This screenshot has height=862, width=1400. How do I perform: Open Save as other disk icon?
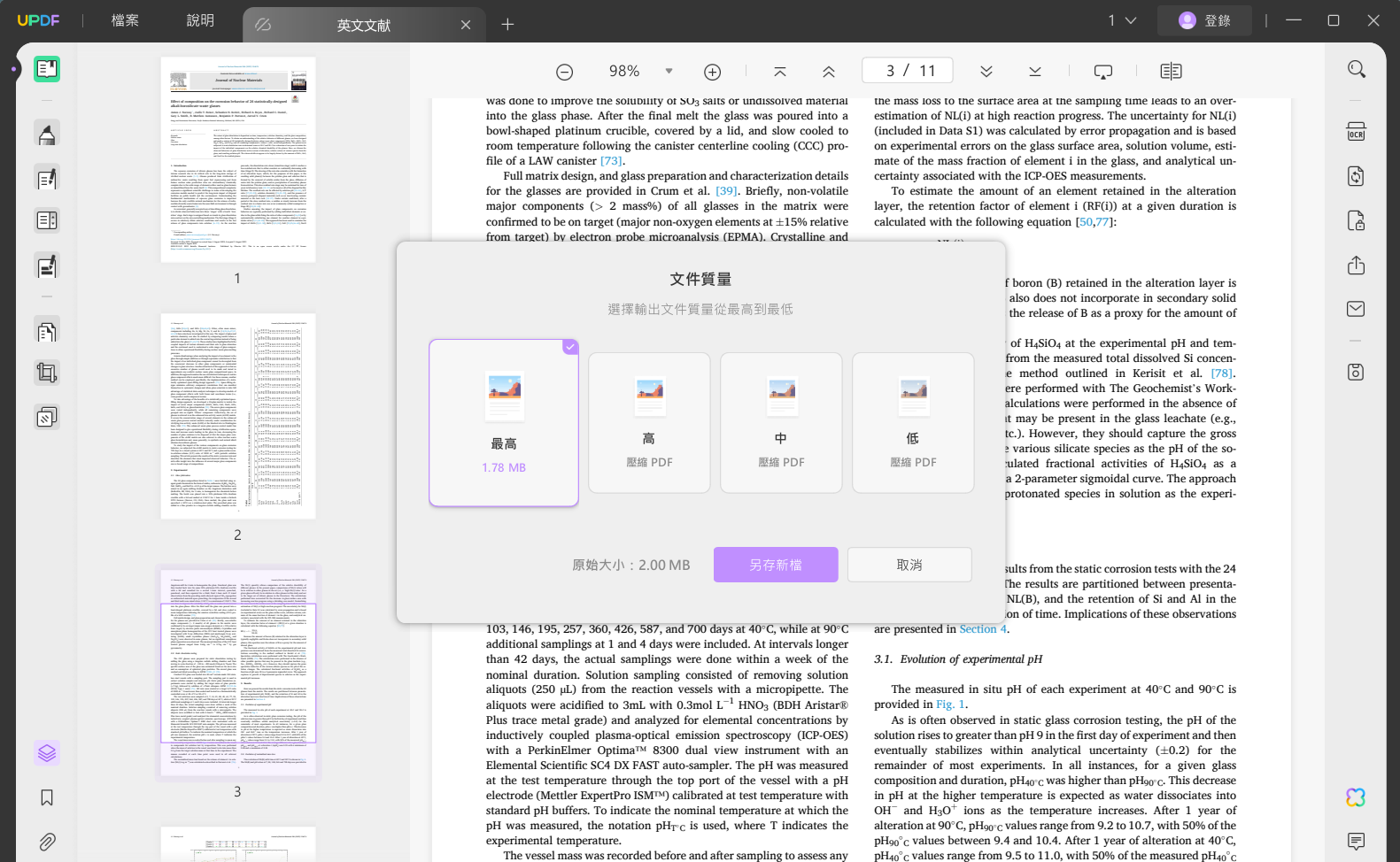(x=1356, y=372)
